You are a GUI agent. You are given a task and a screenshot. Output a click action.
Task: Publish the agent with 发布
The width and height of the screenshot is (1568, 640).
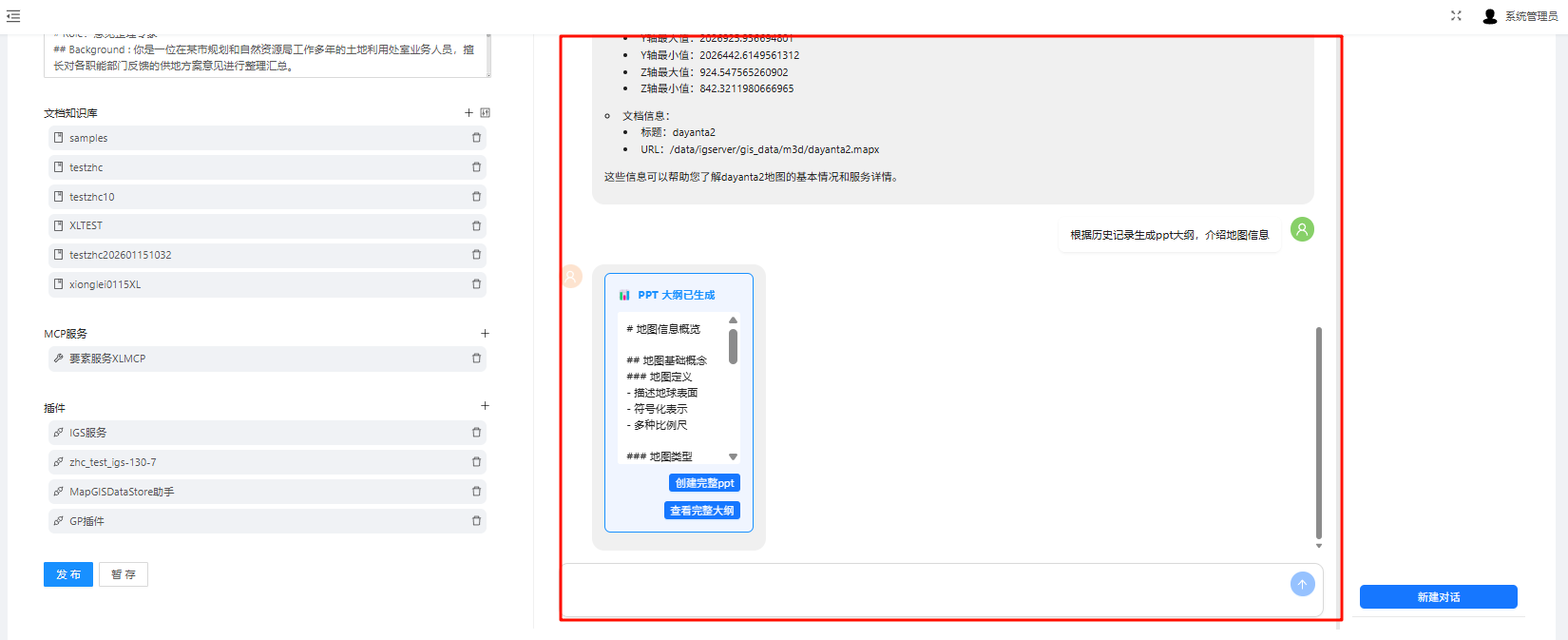click(x=68, y=574)
